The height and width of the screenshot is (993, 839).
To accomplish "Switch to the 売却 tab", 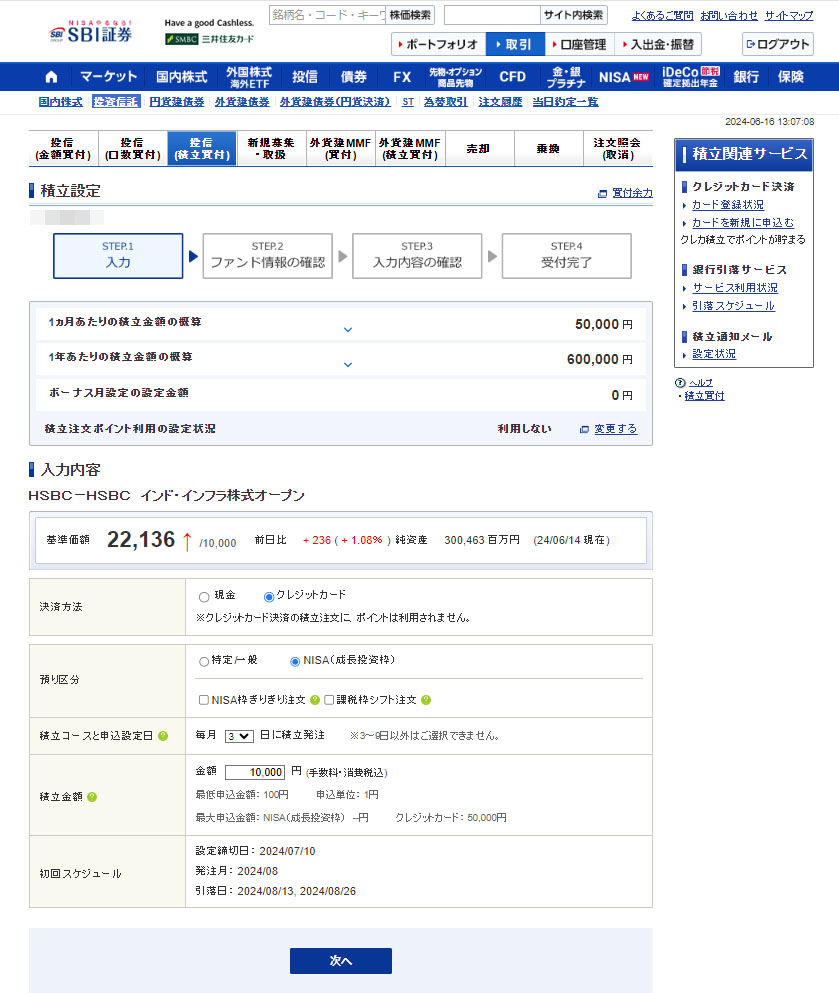I will click(479, 148).
